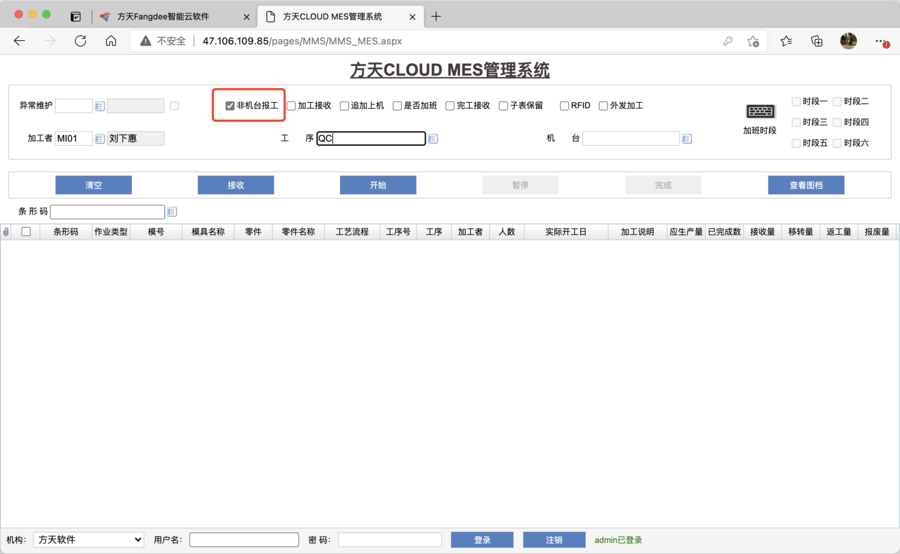Click the 加班时段 keyboard icon
This screenshot has height=554, width=900.
[760, 112]
